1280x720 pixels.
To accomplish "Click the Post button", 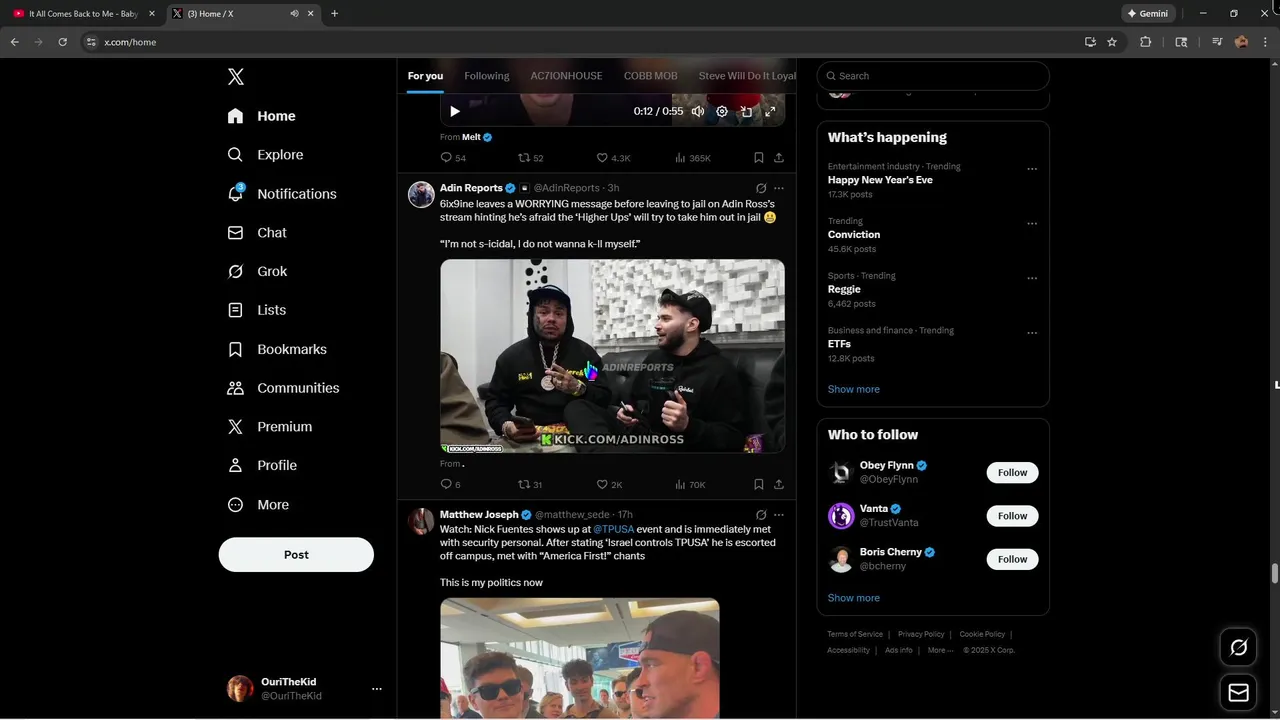I will [x=296, y=555].
